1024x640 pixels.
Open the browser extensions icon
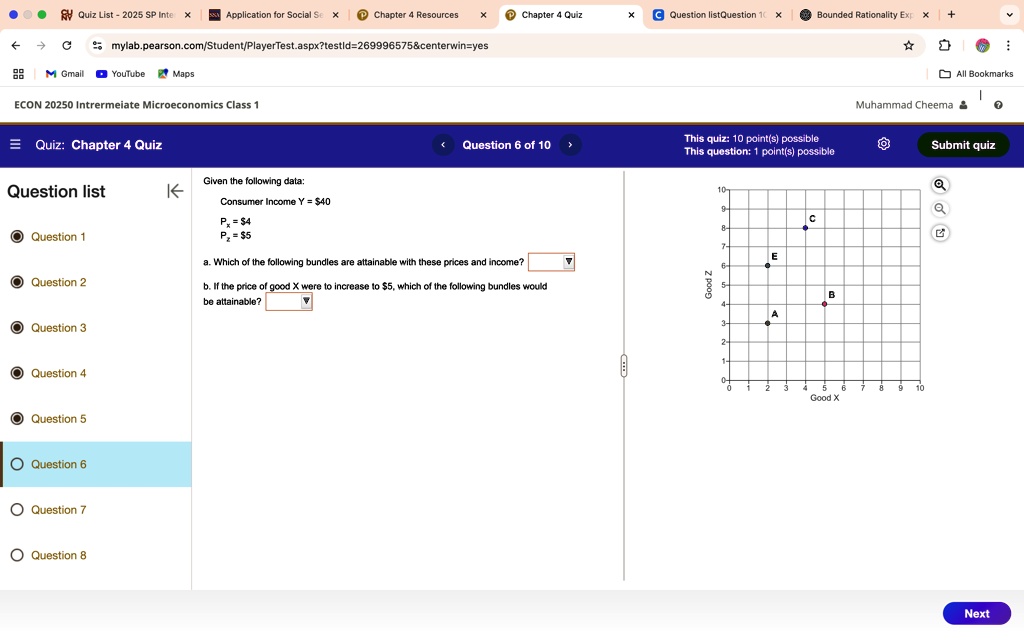tap(944, 46)
